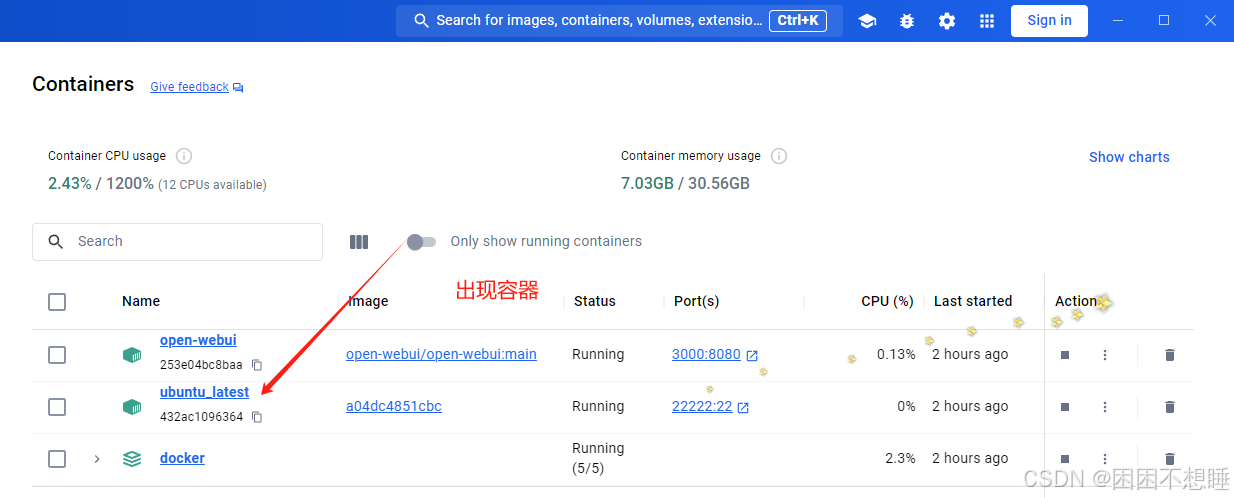Focus the top search bar for images and containers
Image resolution: width=1234 pixels, height=498 pixels.
tap(619, 20)
